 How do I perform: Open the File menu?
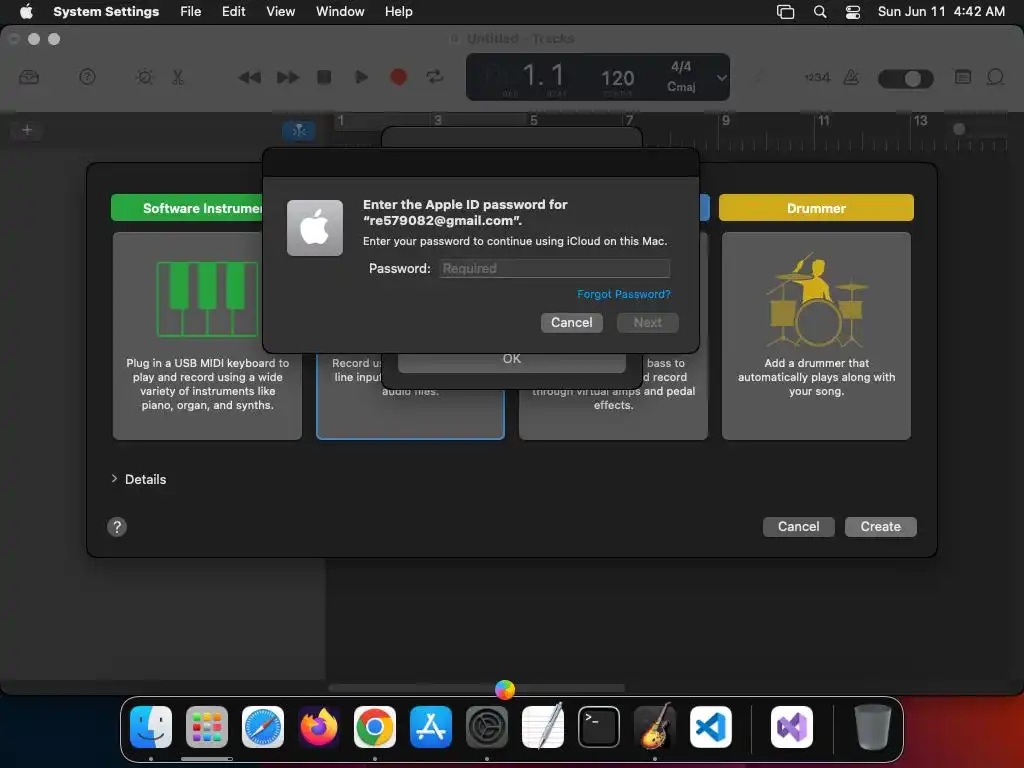191,12
